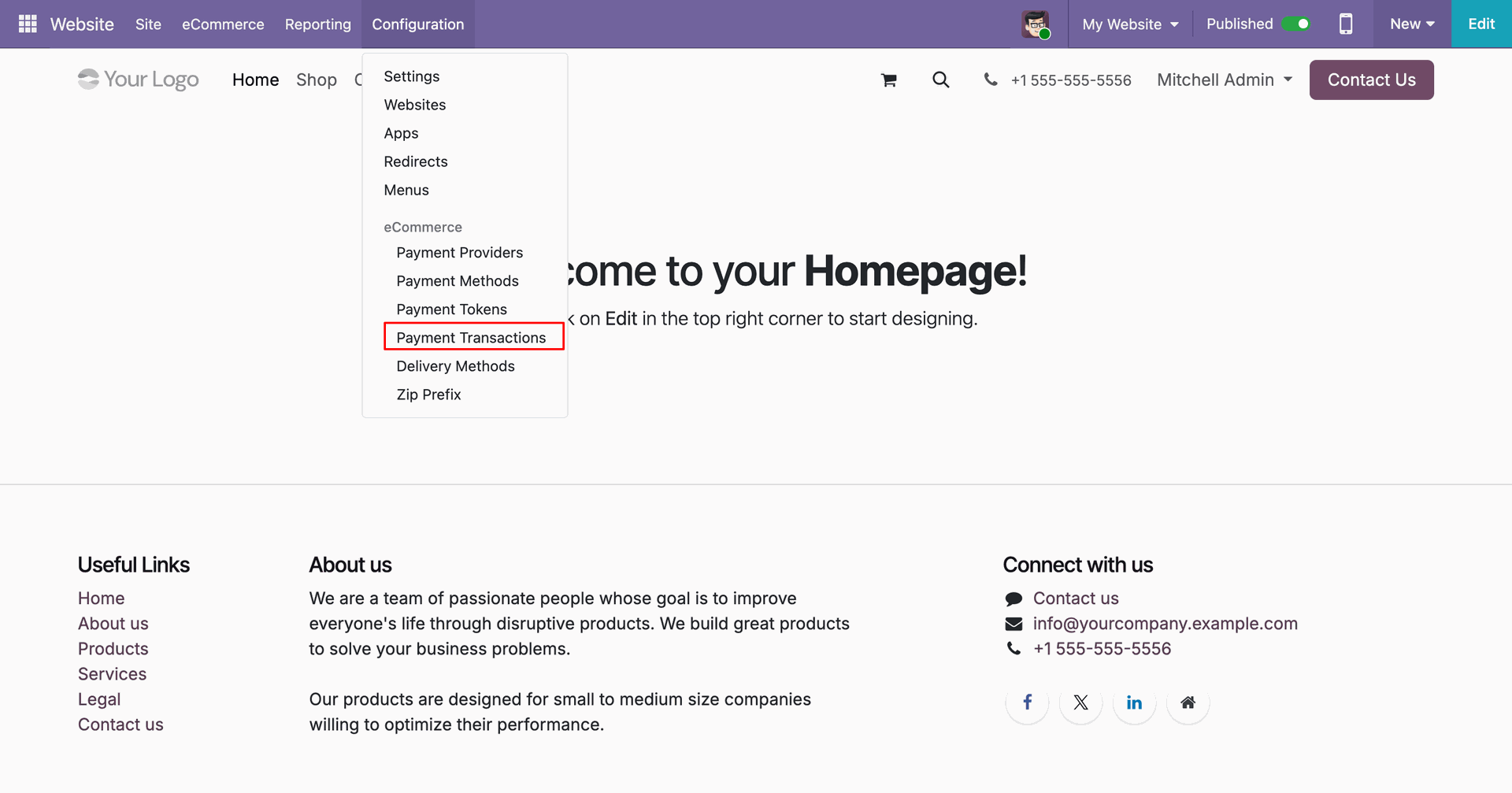The image size is (1512, 793).
Task: Select Payment Transactions from Configuration menu
Action: point(471,337)
